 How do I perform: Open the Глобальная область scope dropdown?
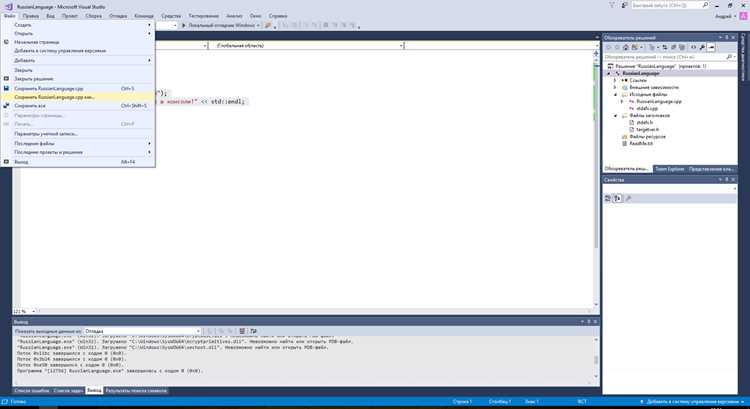click(x=307, y=45)
